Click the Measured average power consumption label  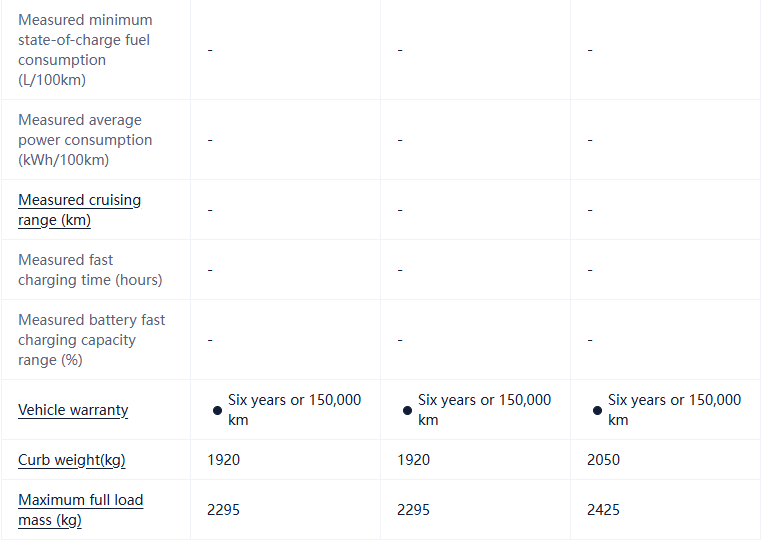pyautogui.click(x=85, y=140)
